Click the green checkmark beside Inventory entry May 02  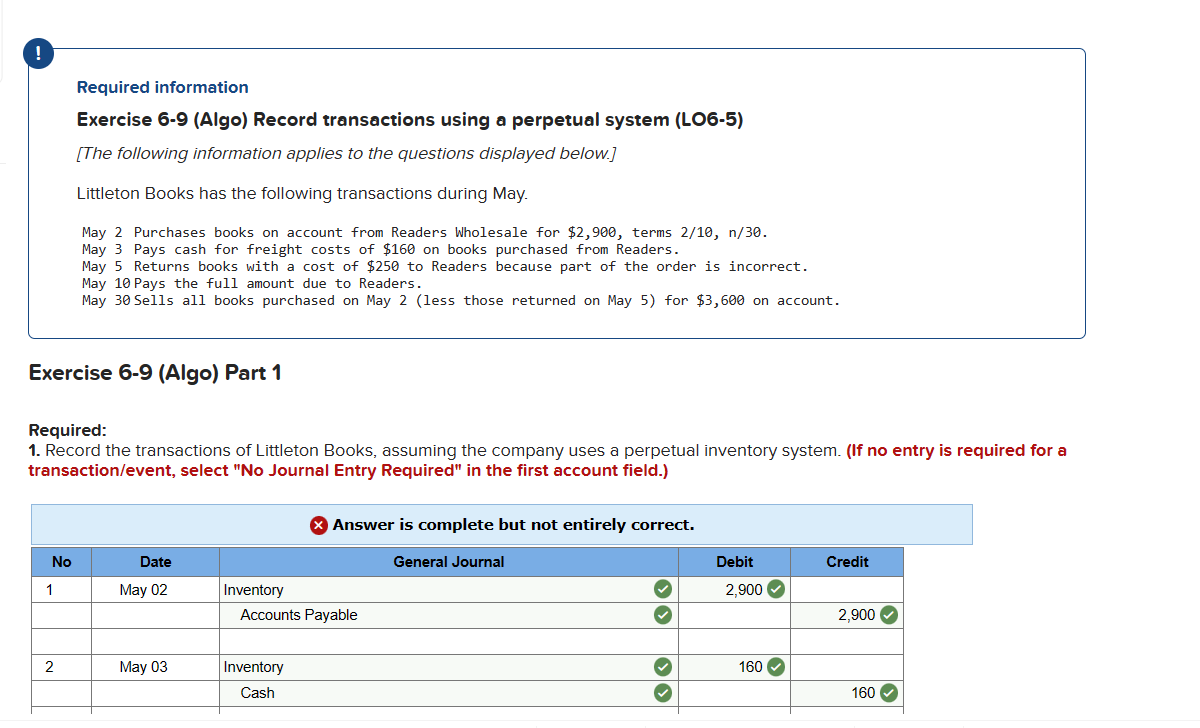coord(662,590)
